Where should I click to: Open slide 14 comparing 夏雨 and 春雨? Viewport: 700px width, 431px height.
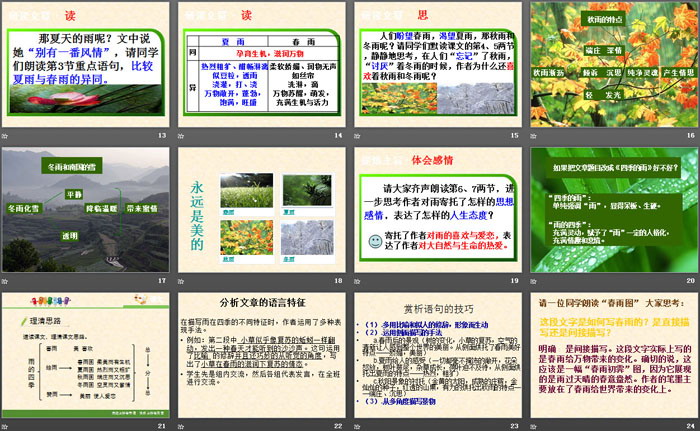tap(260, 68)
